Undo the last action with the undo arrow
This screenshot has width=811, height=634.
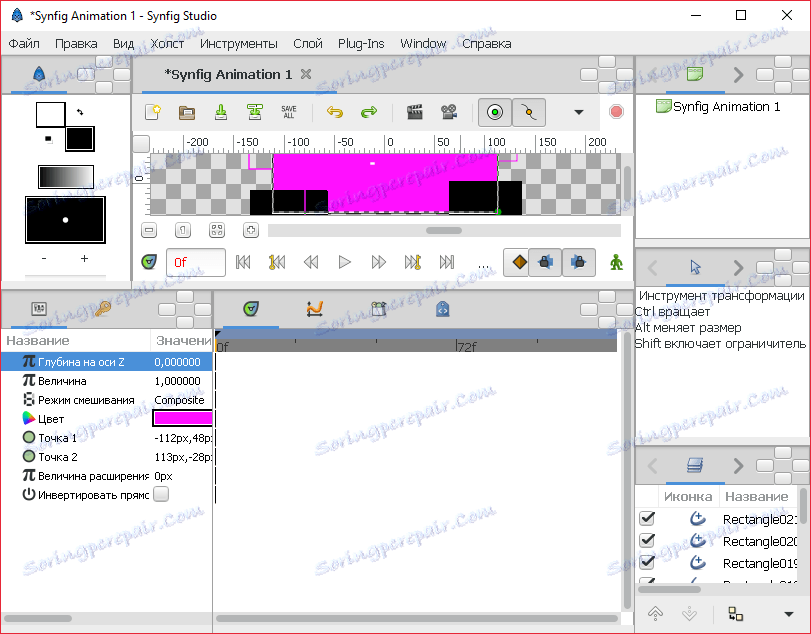pyautogui.click(x=335, y=112)
